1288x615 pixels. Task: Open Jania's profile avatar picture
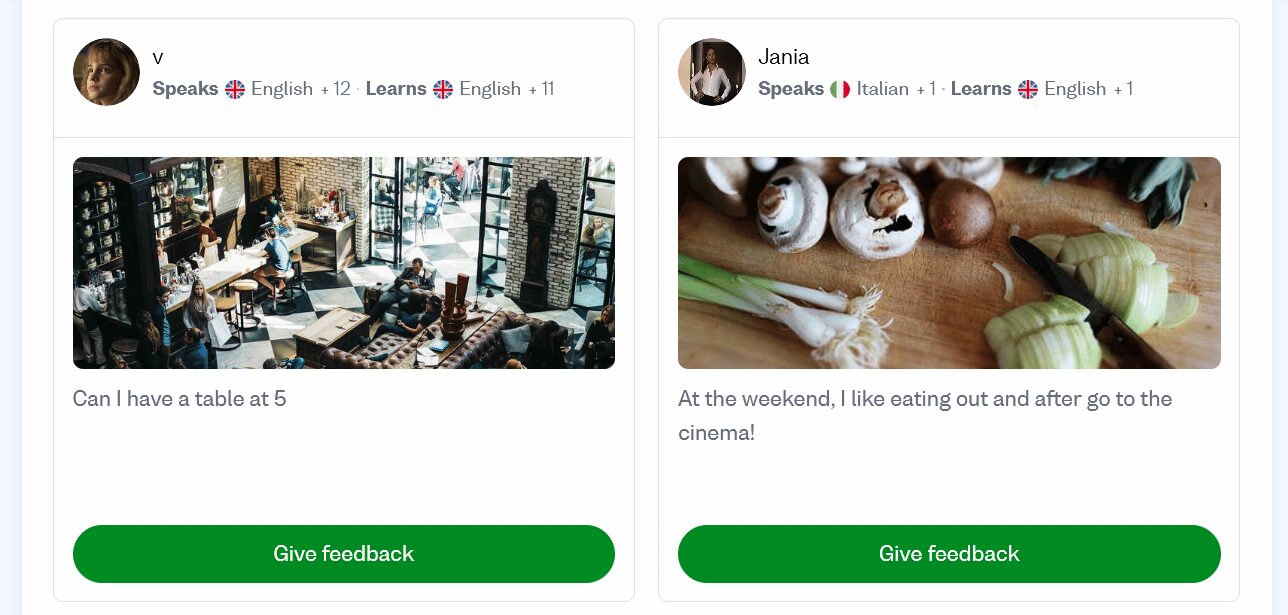point(711,72)
